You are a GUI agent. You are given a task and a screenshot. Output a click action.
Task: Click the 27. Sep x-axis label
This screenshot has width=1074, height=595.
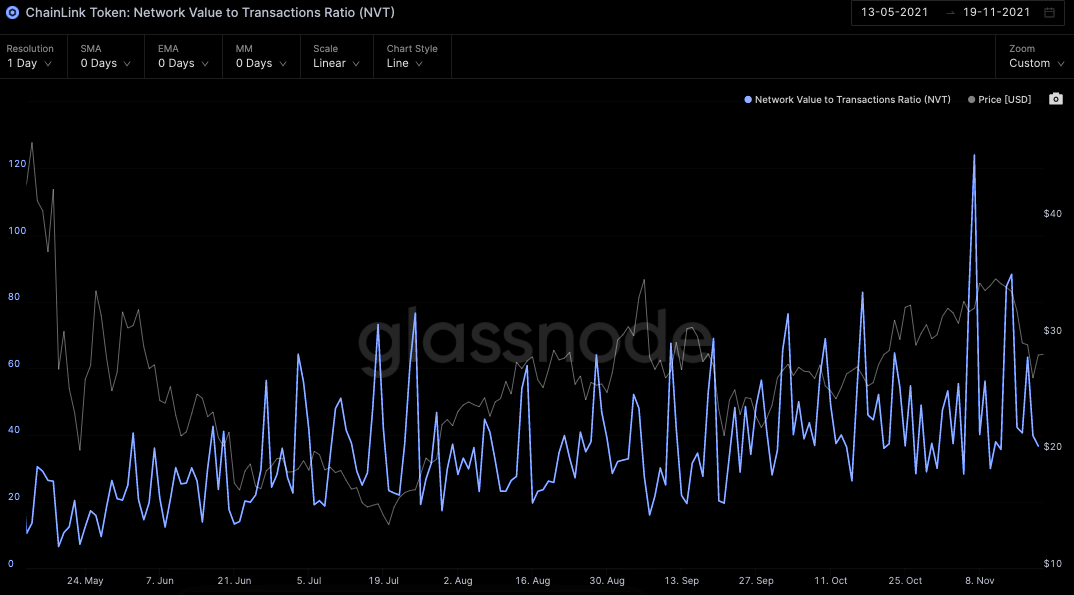756,581
